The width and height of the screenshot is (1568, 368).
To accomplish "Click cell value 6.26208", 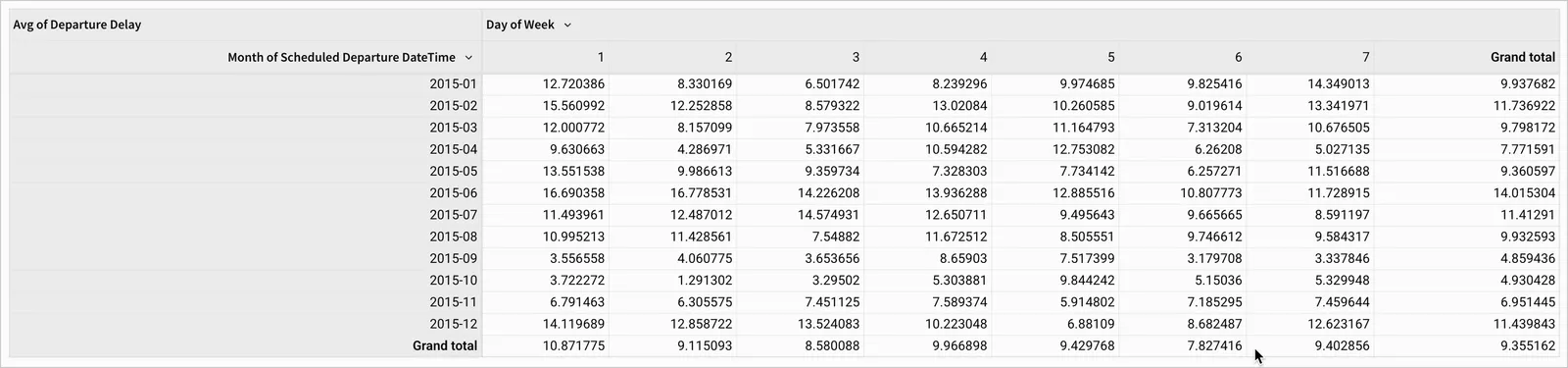I will 1218,149.
